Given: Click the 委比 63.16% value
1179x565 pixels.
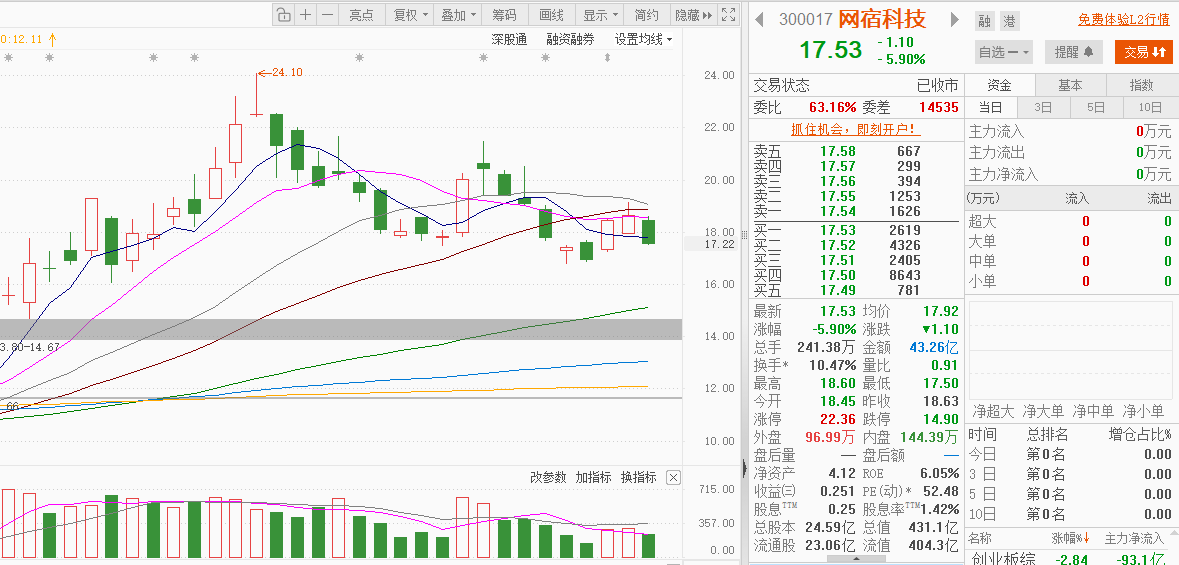Looking at the screenshot, I should point(832,108).
